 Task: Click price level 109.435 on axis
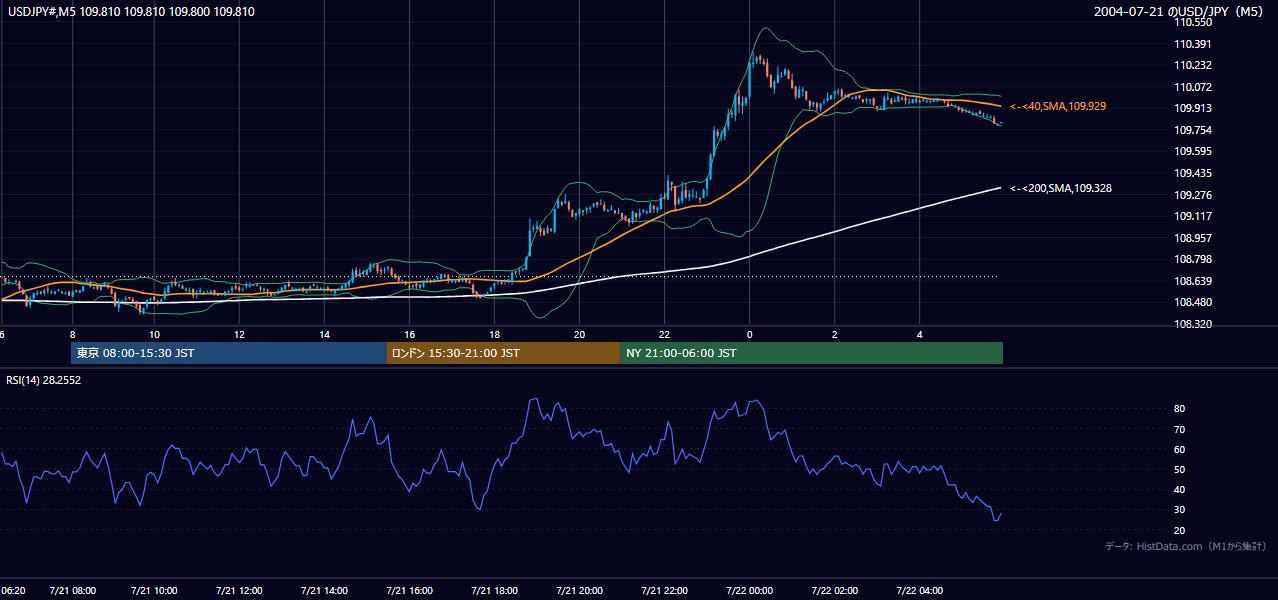tap(1192, 173)
